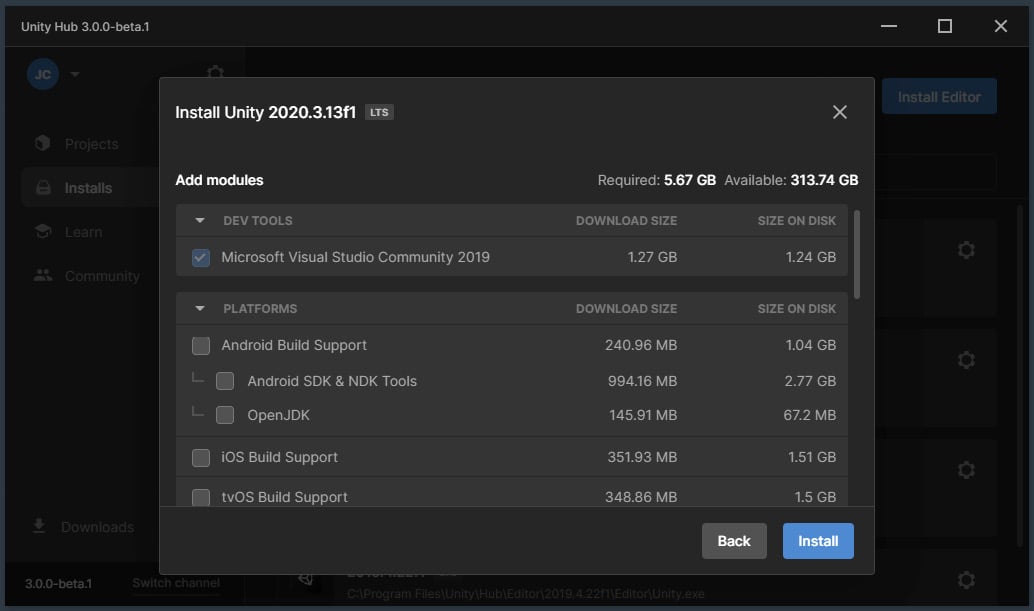Enable Android SDK & NDK Tools checkbox
Image resolution: width=1034 pixels, height=611 pixels.
pyautogui.click(x=225, y=381)
